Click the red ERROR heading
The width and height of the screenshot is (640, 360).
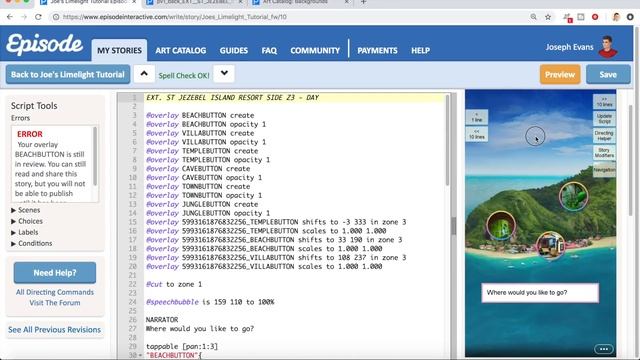[30, 134]
